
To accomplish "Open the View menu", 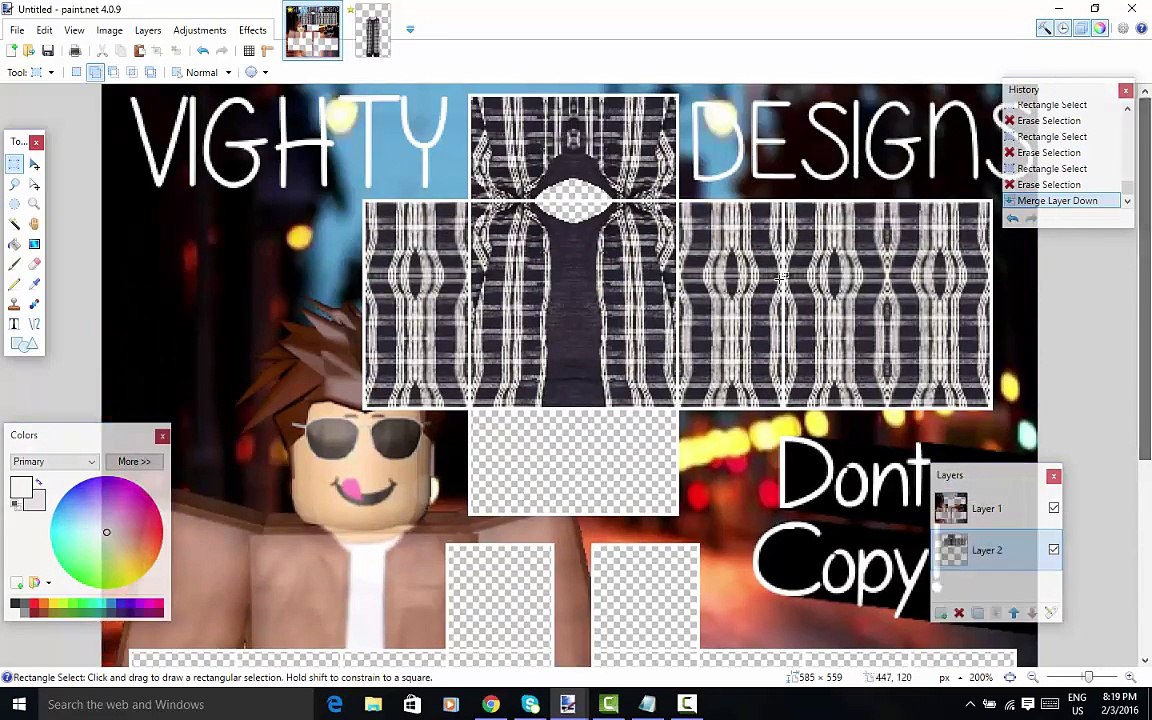I will [74, 30].
